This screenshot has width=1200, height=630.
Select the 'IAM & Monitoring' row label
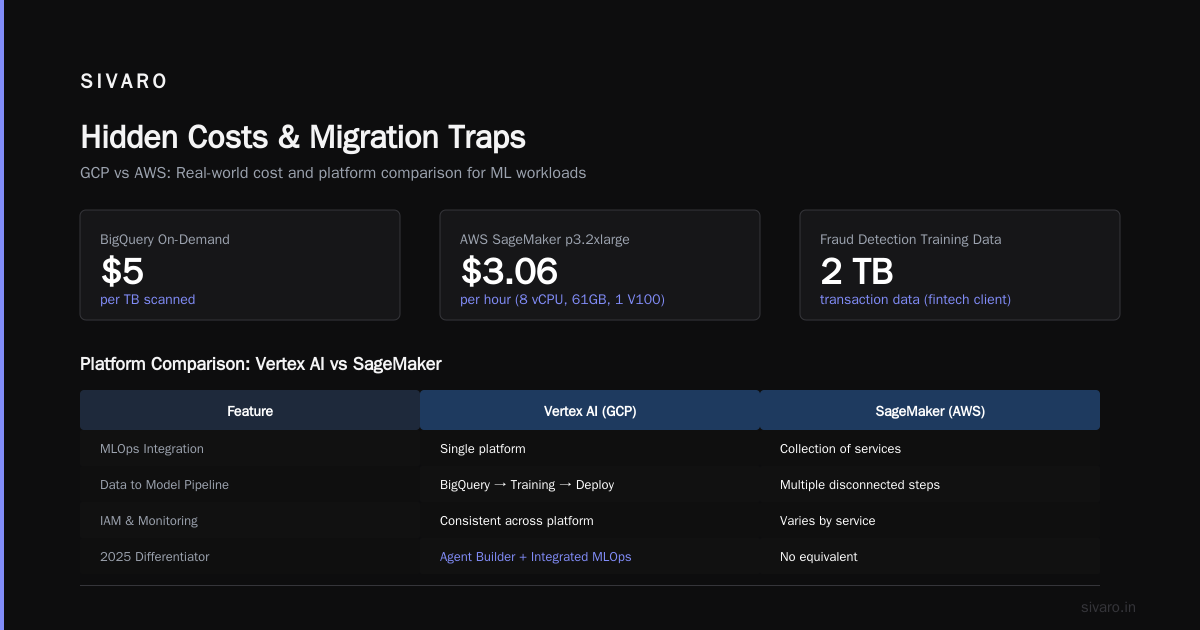click(149, 521)
